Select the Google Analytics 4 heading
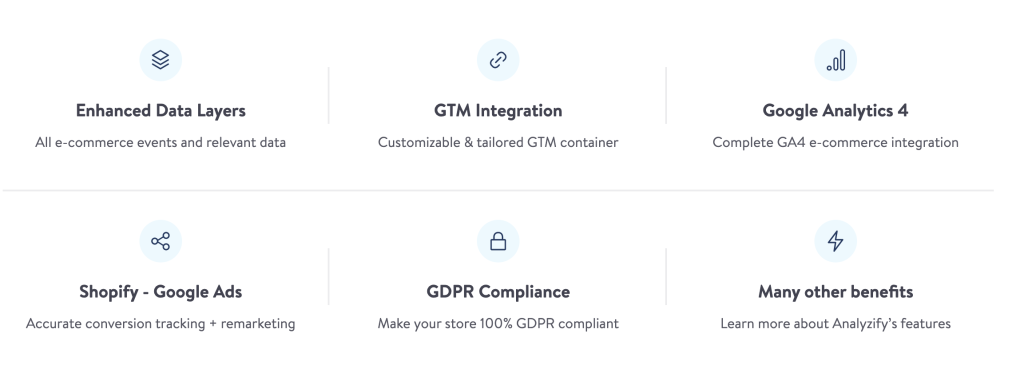Viewport: 1024px width, 389px height. pos(835,111)
